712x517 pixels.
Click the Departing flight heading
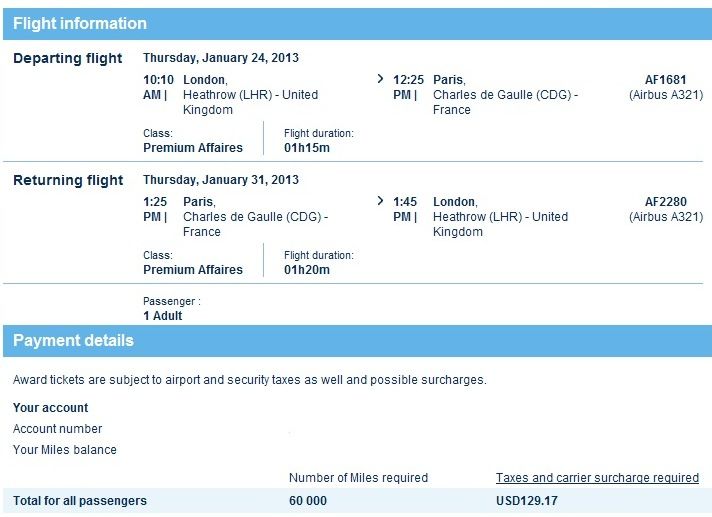(68, 59)
